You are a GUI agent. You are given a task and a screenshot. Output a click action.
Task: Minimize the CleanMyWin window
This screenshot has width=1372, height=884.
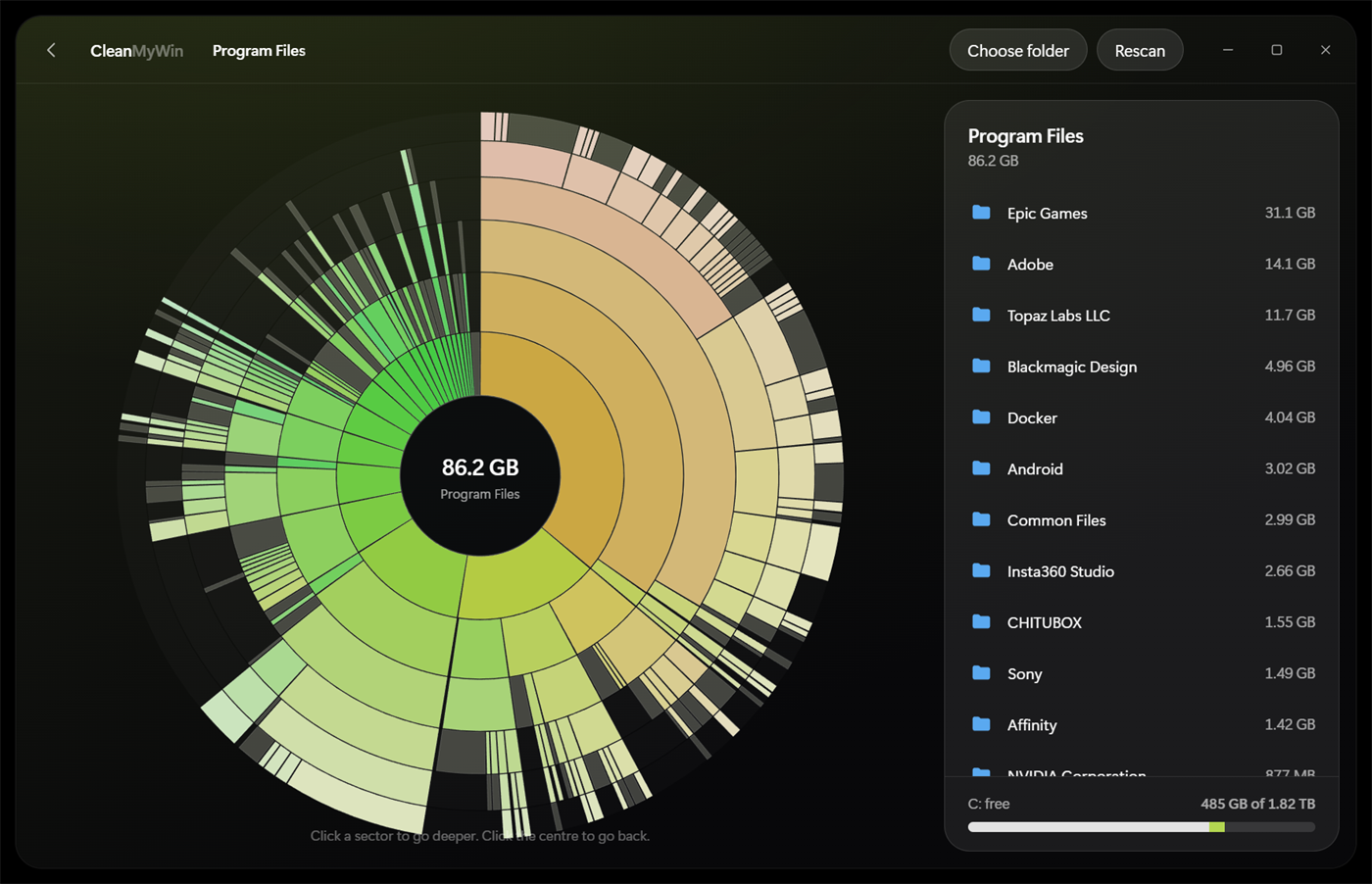pyautogui.click(x=1228, y=50)
